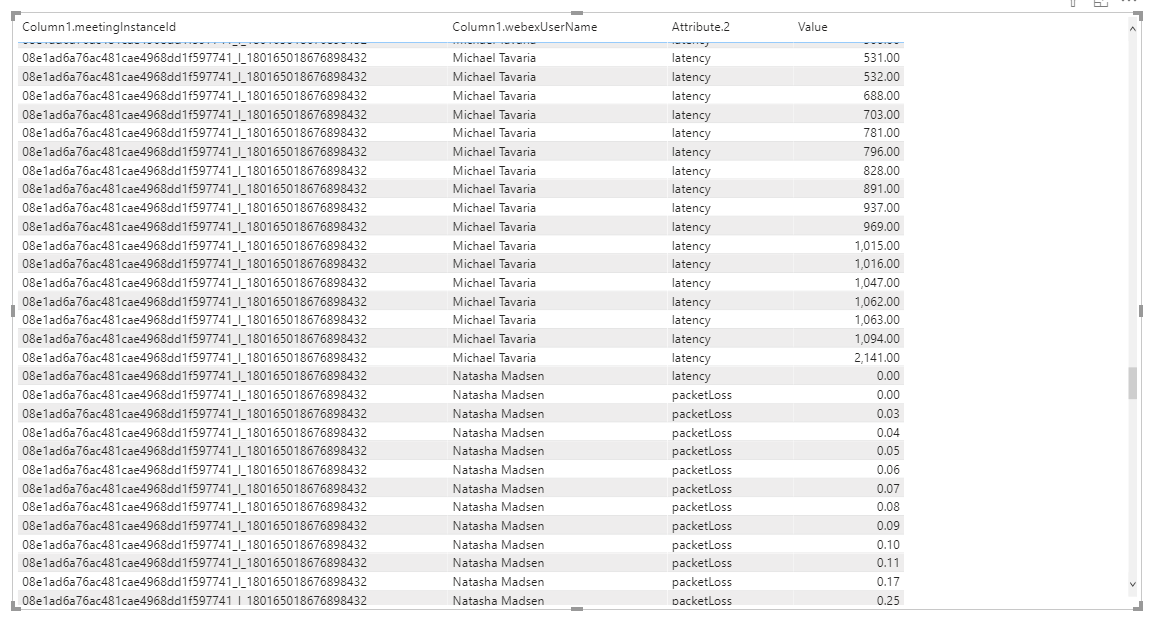The image size is (1150, 624).
Task: Click the table scrollbar up arrow
Action: tap(1132, 29)
